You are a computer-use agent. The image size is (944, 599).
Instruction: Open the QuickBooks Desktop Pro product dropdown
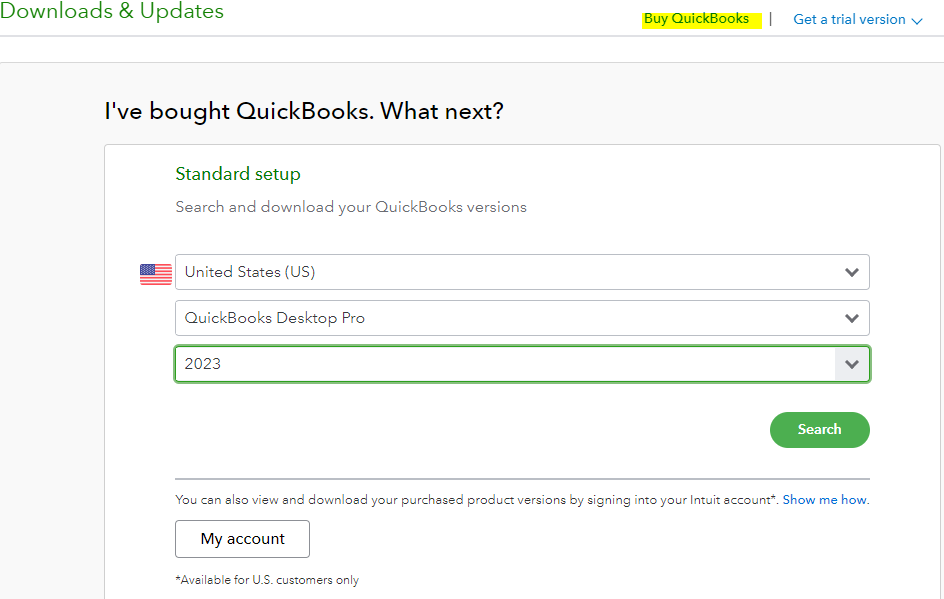[x=522, y=318]
